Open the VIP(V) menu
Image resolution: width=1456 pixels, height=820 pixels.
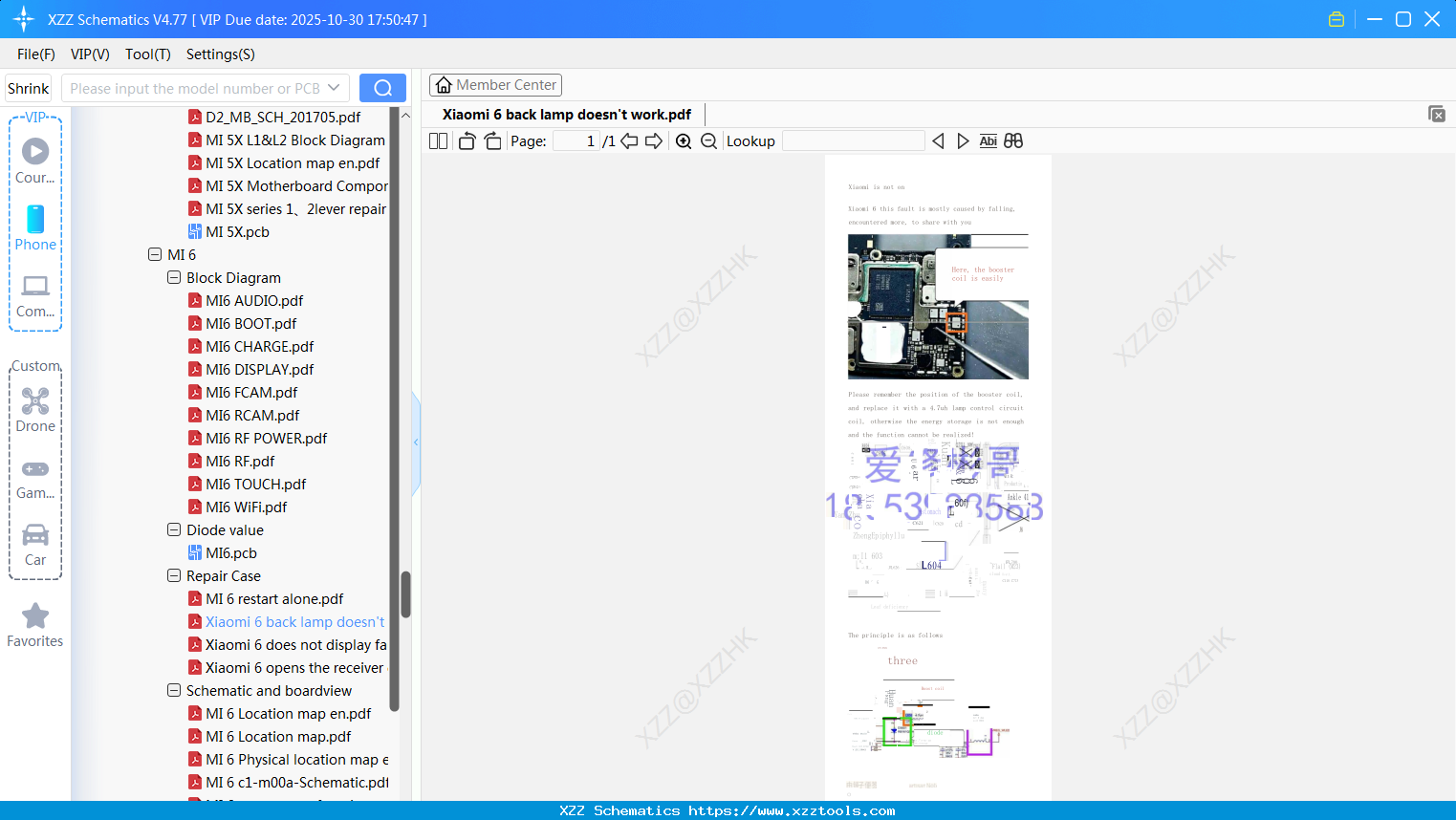(90, 54)
